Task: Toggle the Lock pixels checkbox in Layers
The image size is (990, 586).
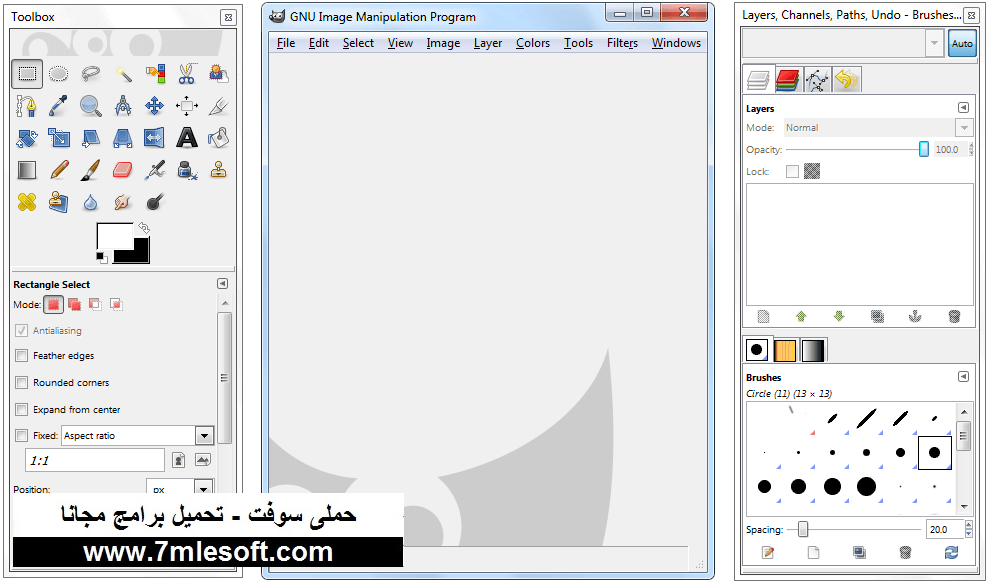Action: pos(792,171)
